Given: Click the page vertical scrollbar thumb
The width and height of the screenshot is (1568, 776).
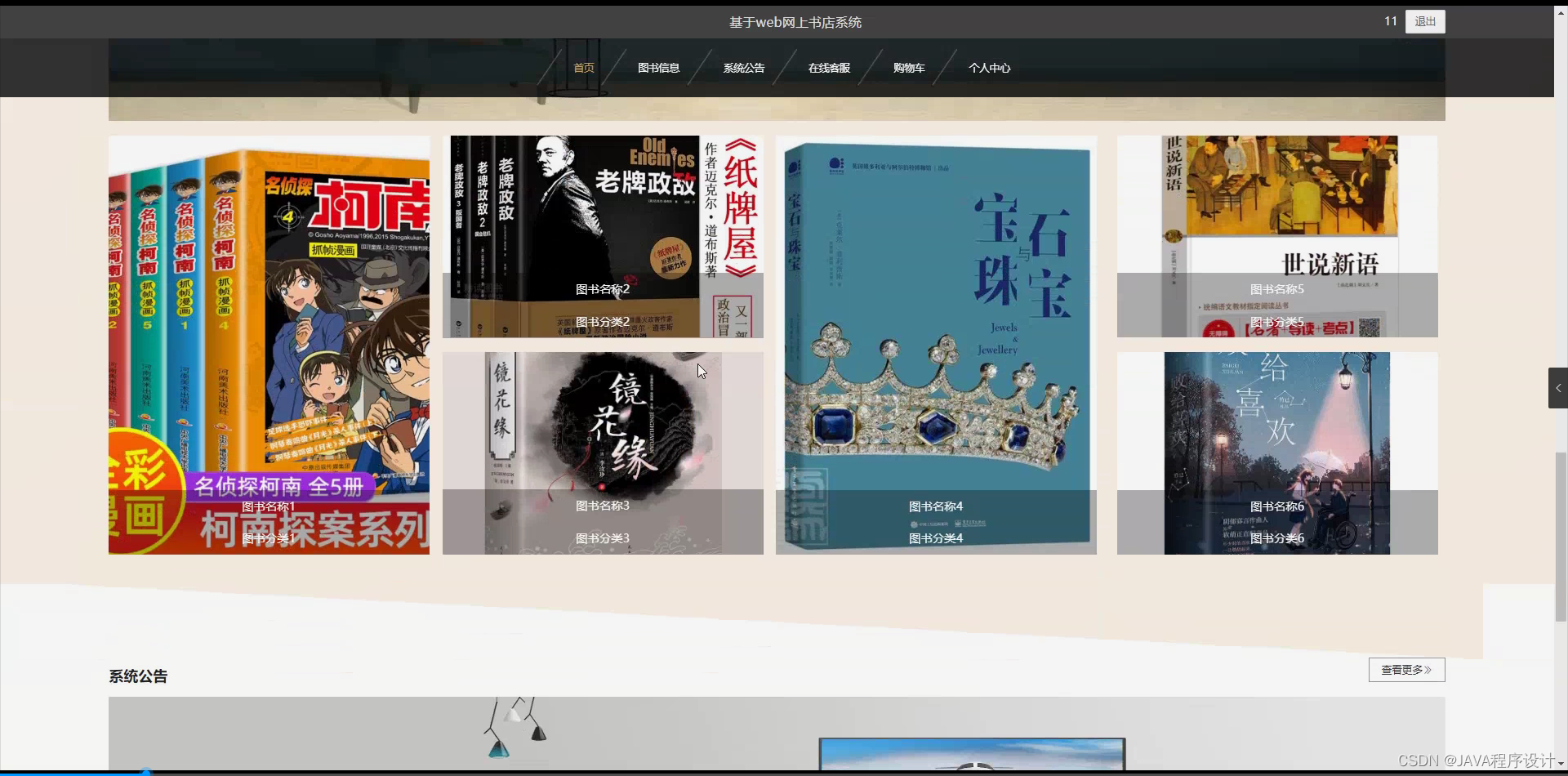Looking at the screenshot, I should (1561, 537).
